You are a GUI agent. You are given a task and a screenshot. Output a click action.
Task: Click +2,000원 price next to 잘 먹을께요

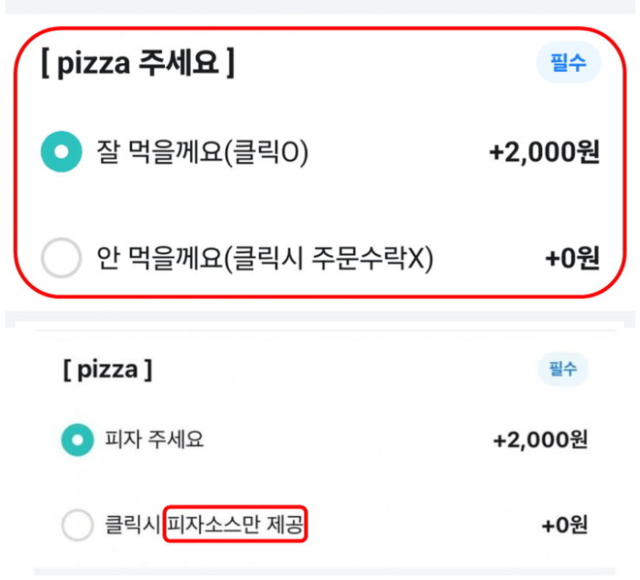[544, 151]
